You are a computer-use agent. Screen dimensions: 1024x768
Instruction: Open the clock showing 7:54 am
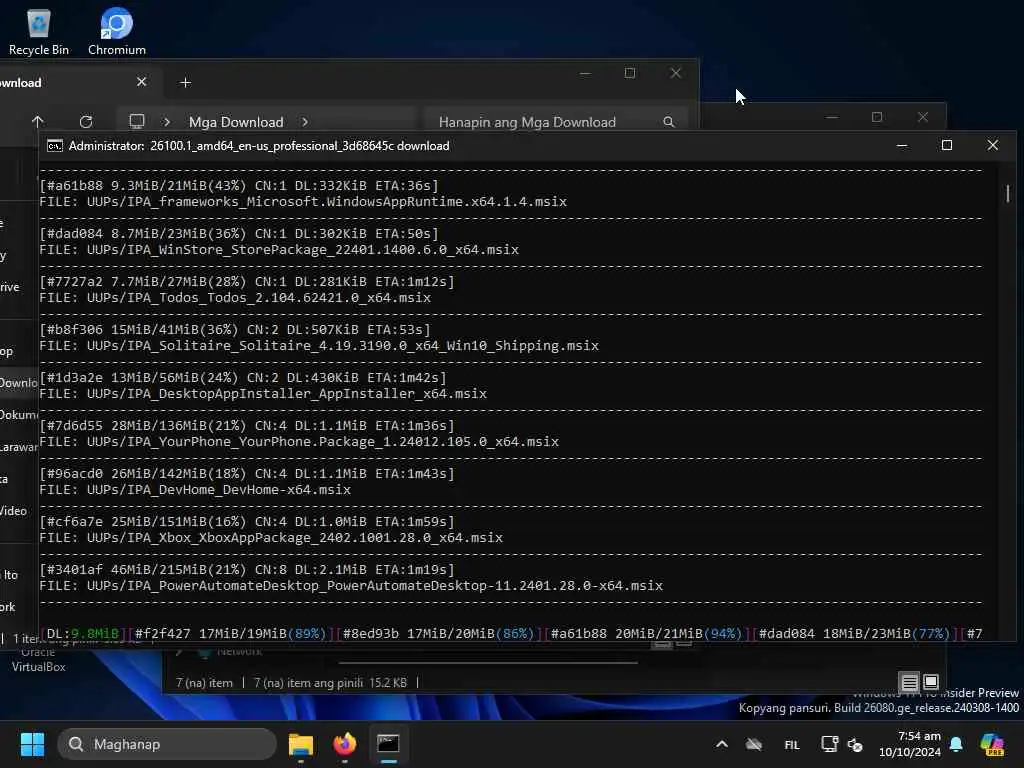[x=910, y=744]
